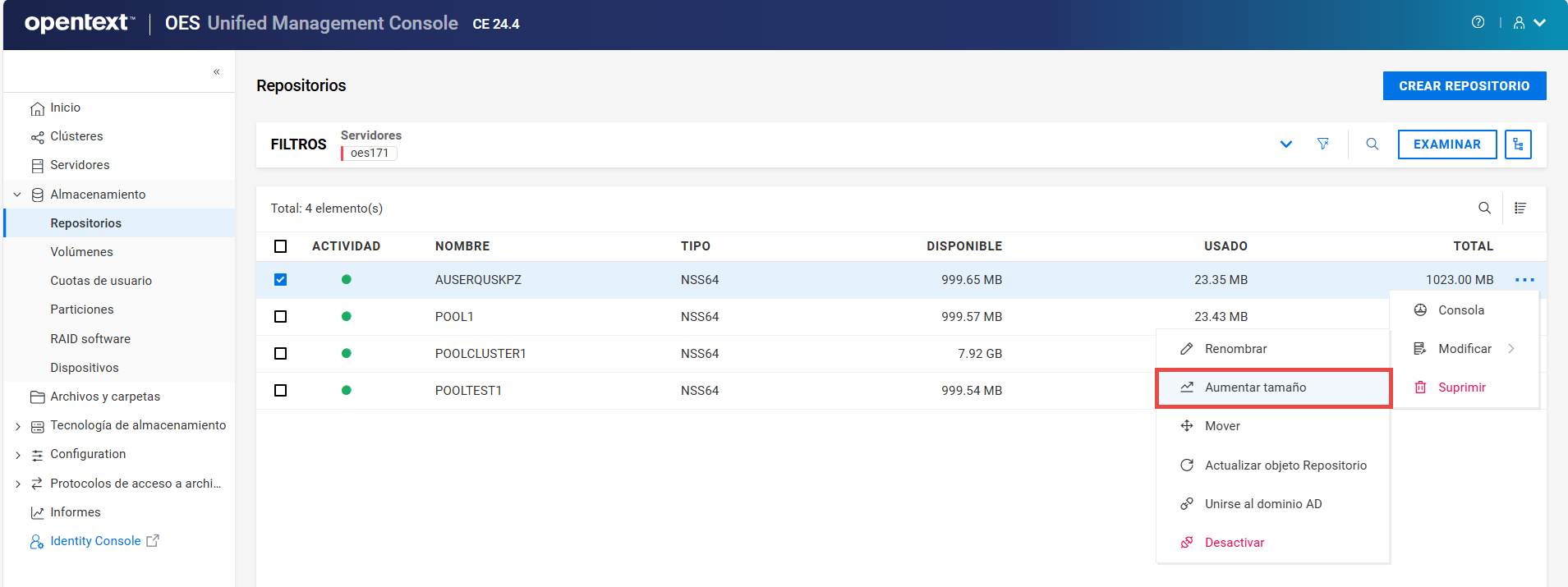Check the POOL1 row checkbox

pos(281,317)
